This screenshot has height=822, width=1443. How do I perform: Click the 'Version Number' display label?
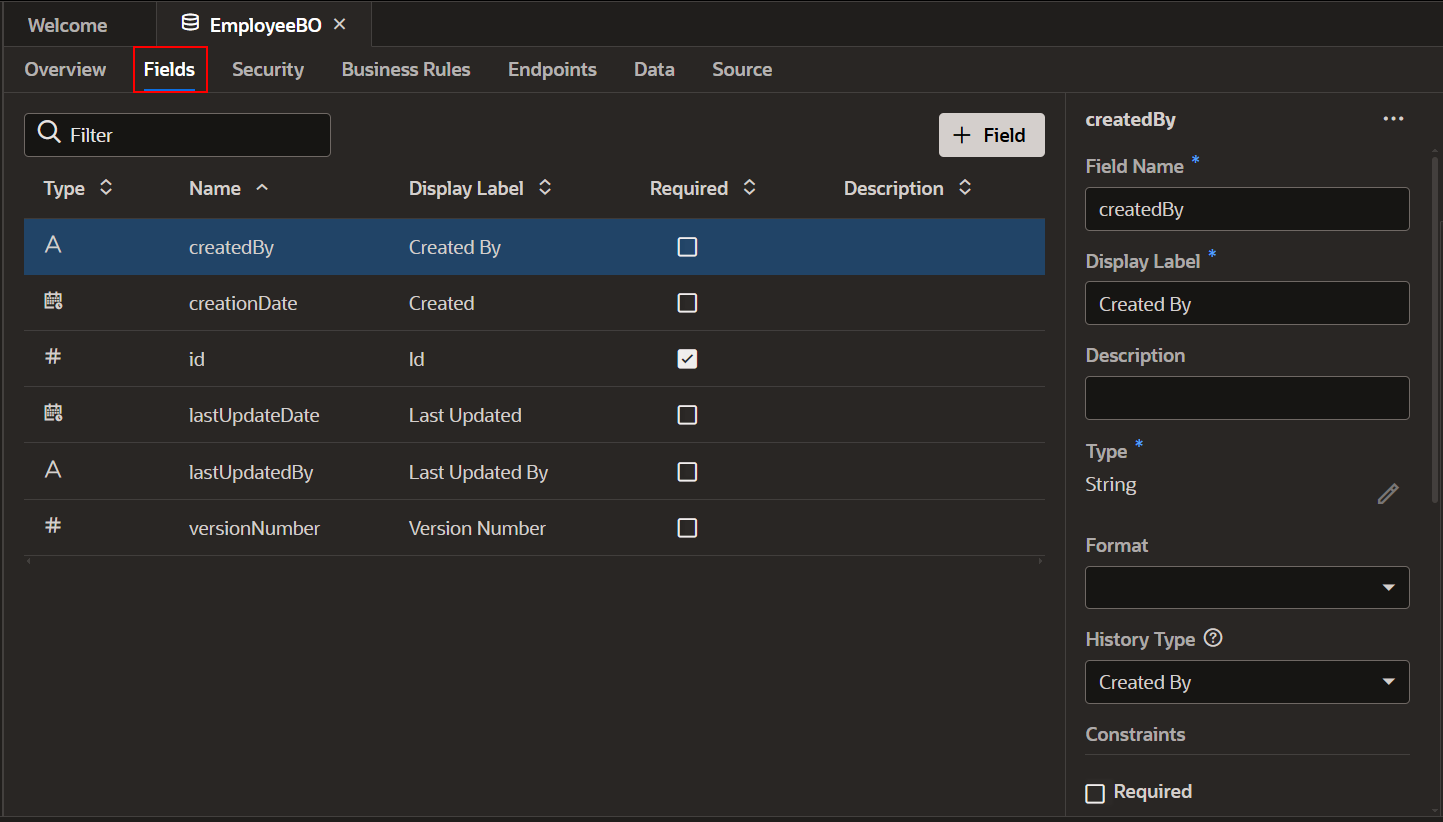pos(477,528)
